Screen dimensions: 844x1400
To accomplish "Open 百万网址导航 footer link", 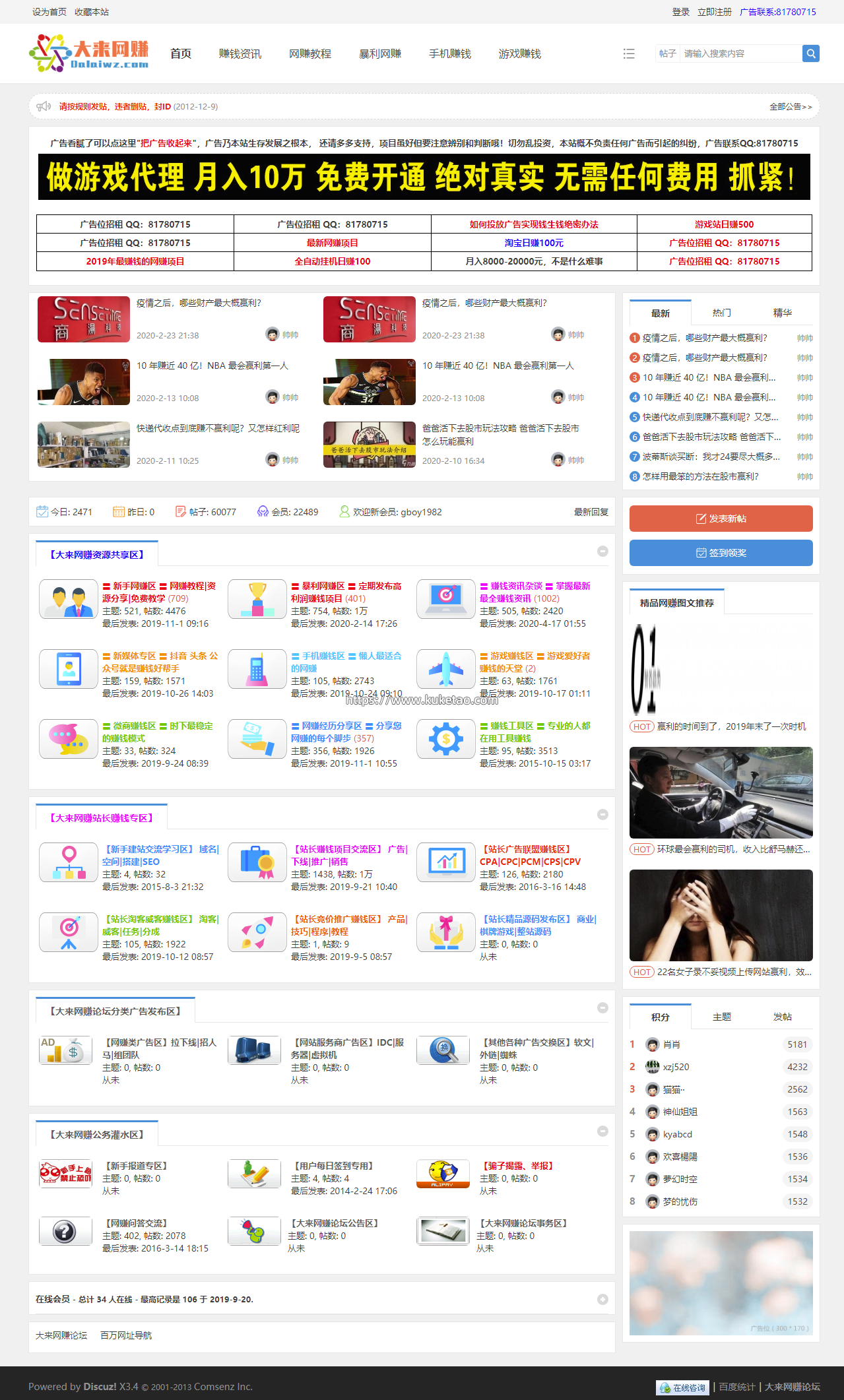I will tap(126, 1335).
